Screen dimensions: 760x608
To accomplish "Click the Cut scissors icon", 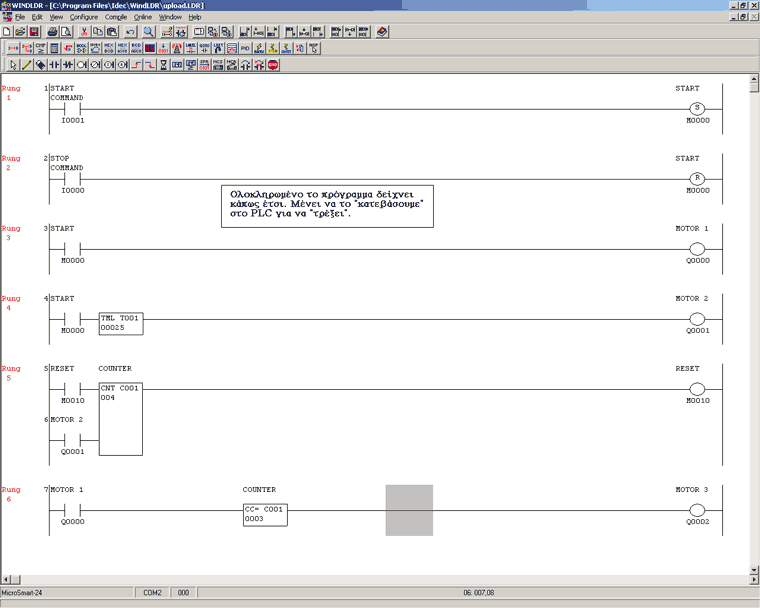I will point(84,32).
